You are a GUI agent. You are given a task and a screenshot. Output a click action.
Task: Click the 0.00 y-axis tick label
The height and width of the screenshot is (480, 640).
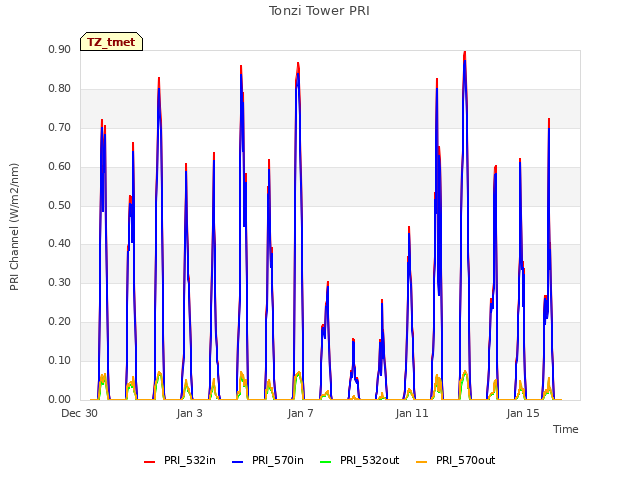coord(60,400)
